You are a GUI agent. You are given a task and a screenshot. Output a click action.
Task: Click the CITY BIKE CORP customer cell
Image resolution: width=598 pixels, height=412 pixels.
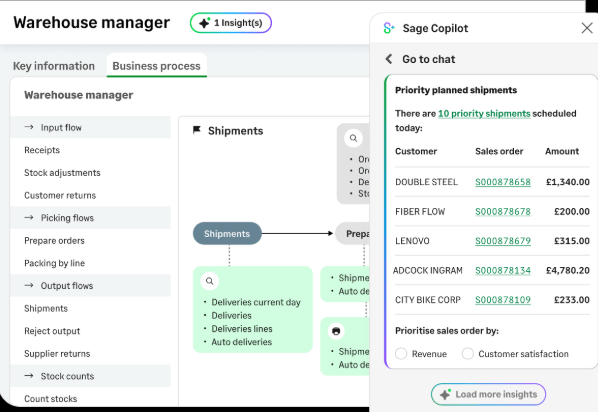(x=428, y=300)
